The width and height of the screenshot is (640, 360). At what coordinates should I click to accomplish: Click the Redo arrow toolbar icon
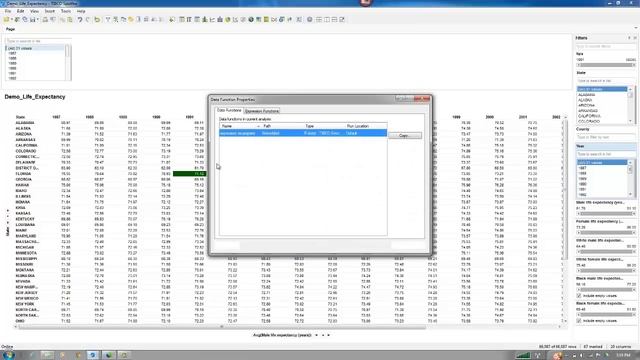tap(88, 19)
